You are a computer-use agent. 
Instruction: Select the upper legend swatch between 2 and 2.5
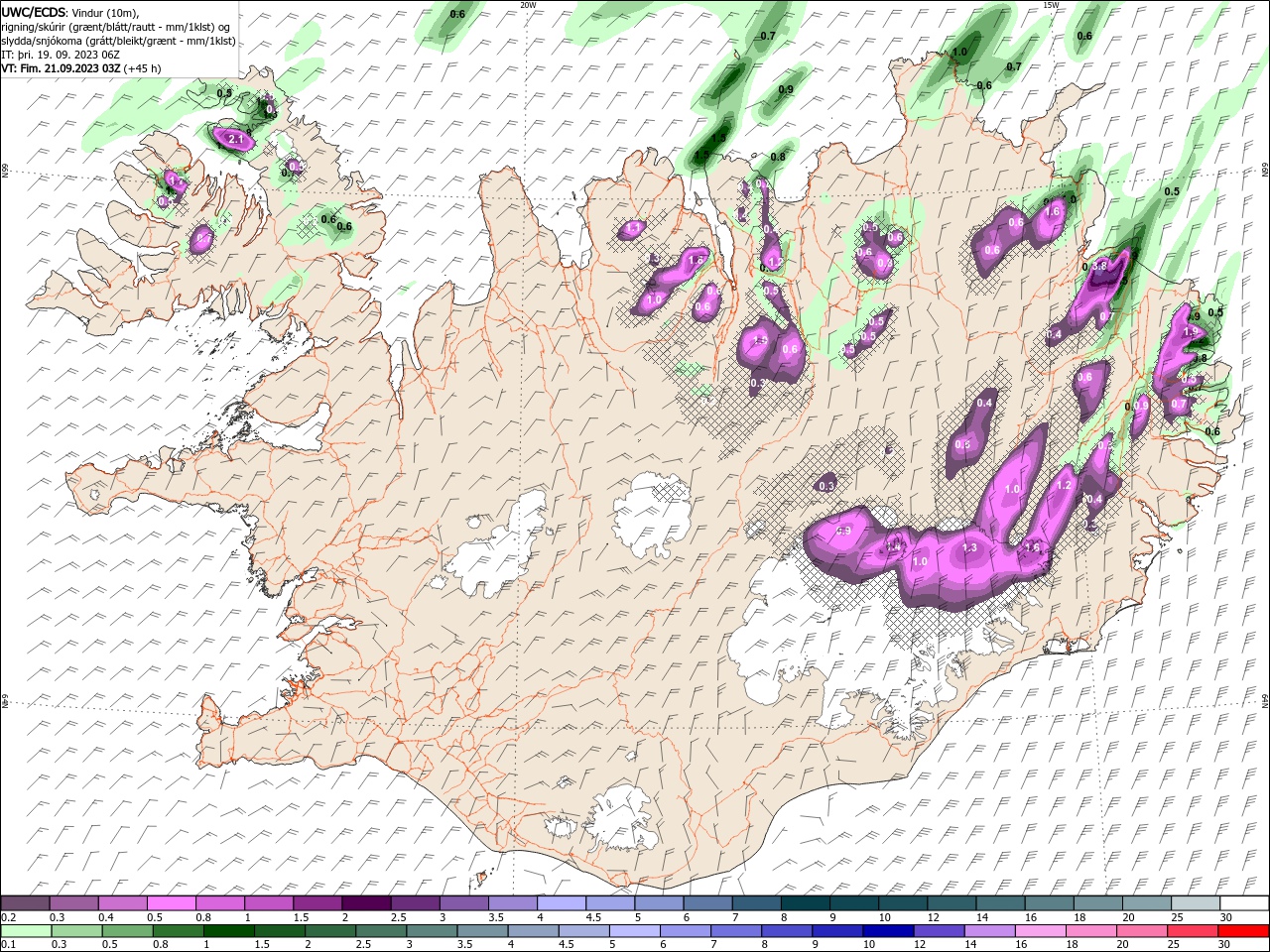(x=366, y=903)
